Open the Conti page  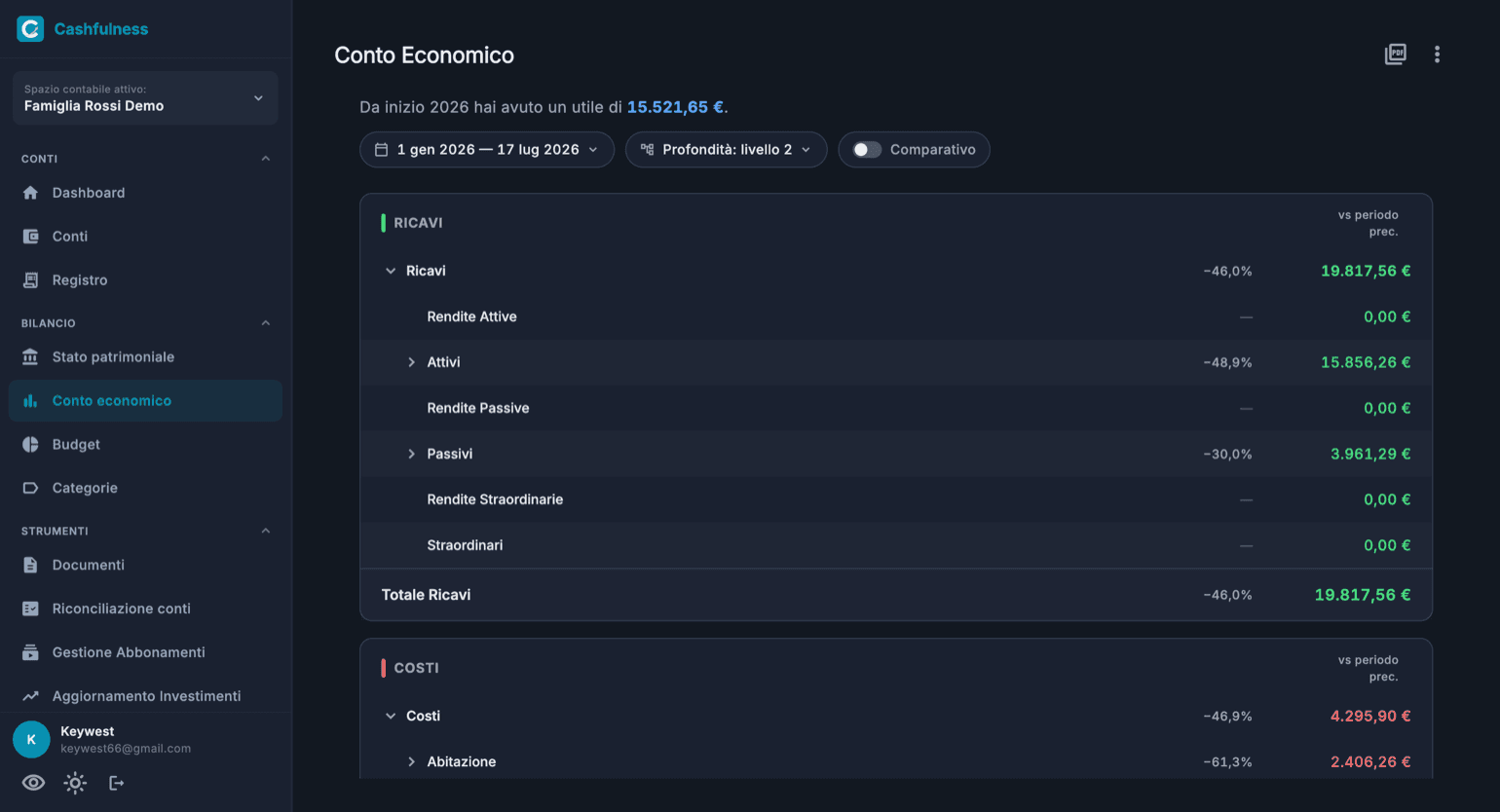click(145, 237)
